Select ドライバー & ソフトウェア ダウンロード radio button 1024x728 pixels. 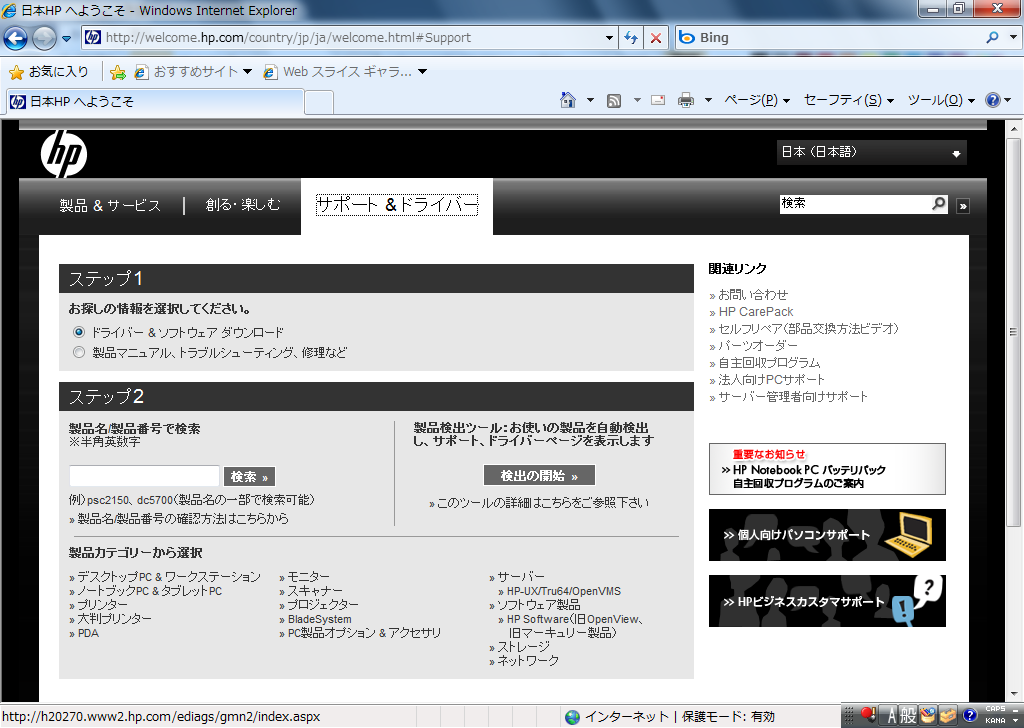coord(79,332)
